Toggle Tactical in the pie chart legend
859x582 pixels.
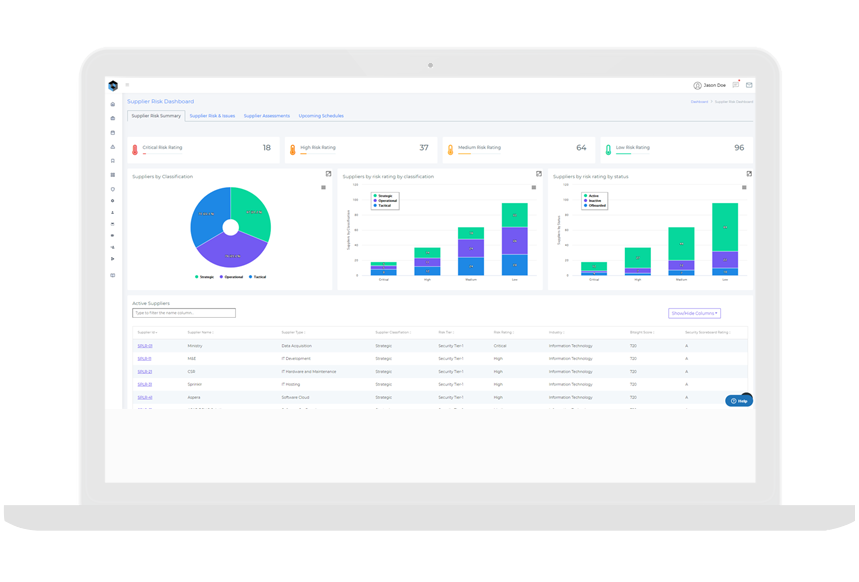(257, 277)
